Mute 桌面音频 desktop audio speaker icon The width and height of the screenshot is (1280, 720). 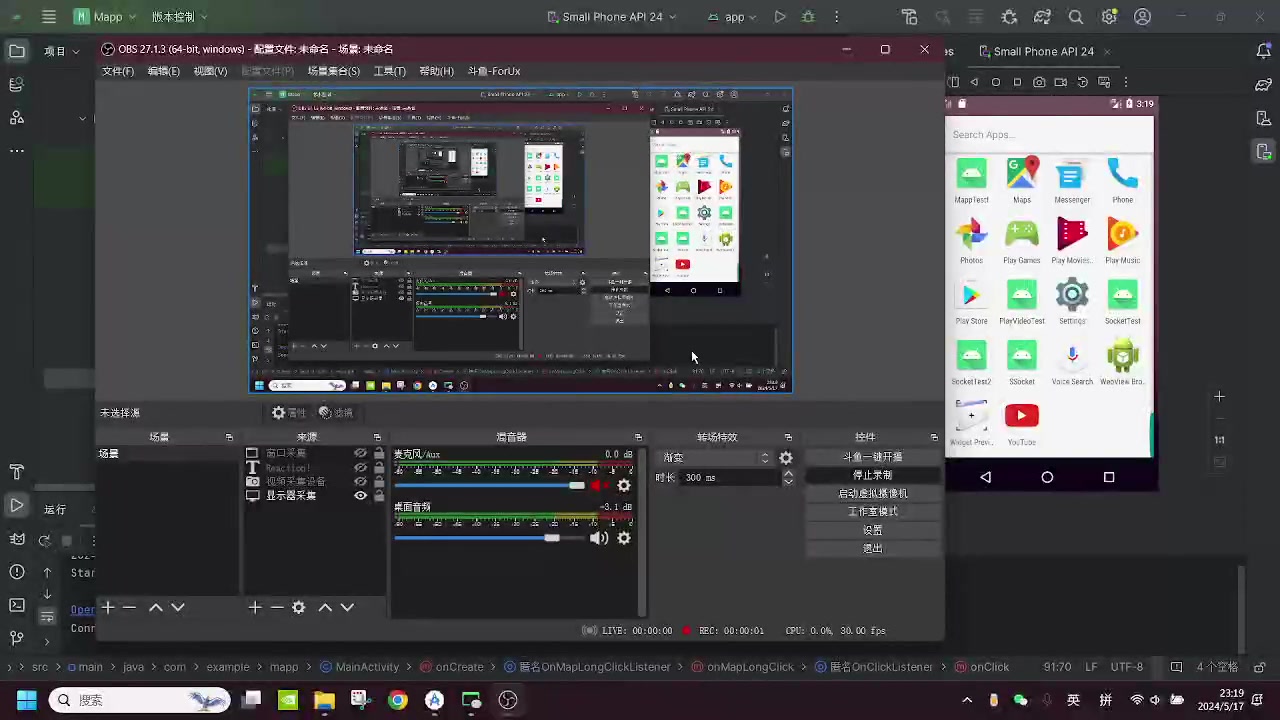pos(598,538)
